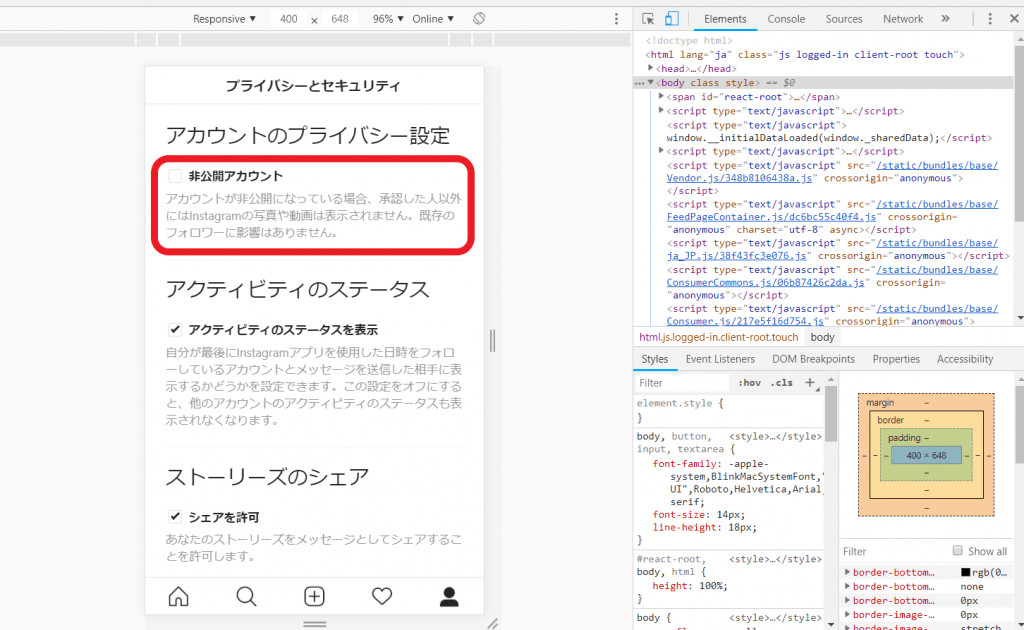Toggle the シェアを許可 checkbox

(175, 517)
